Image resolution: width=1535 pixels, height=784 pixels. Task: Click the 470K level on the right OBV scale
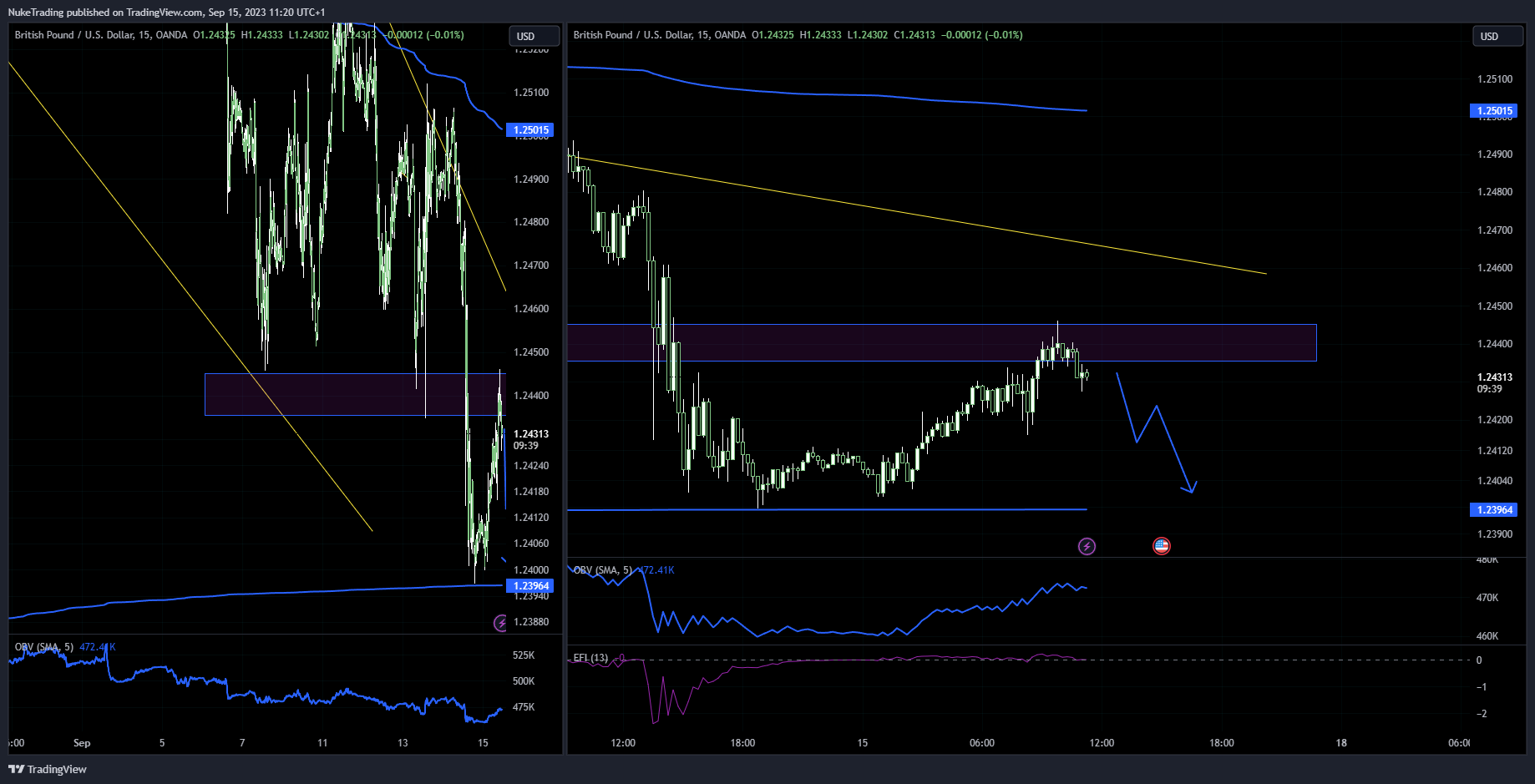pyautogui.click(x=1487, y=598)
